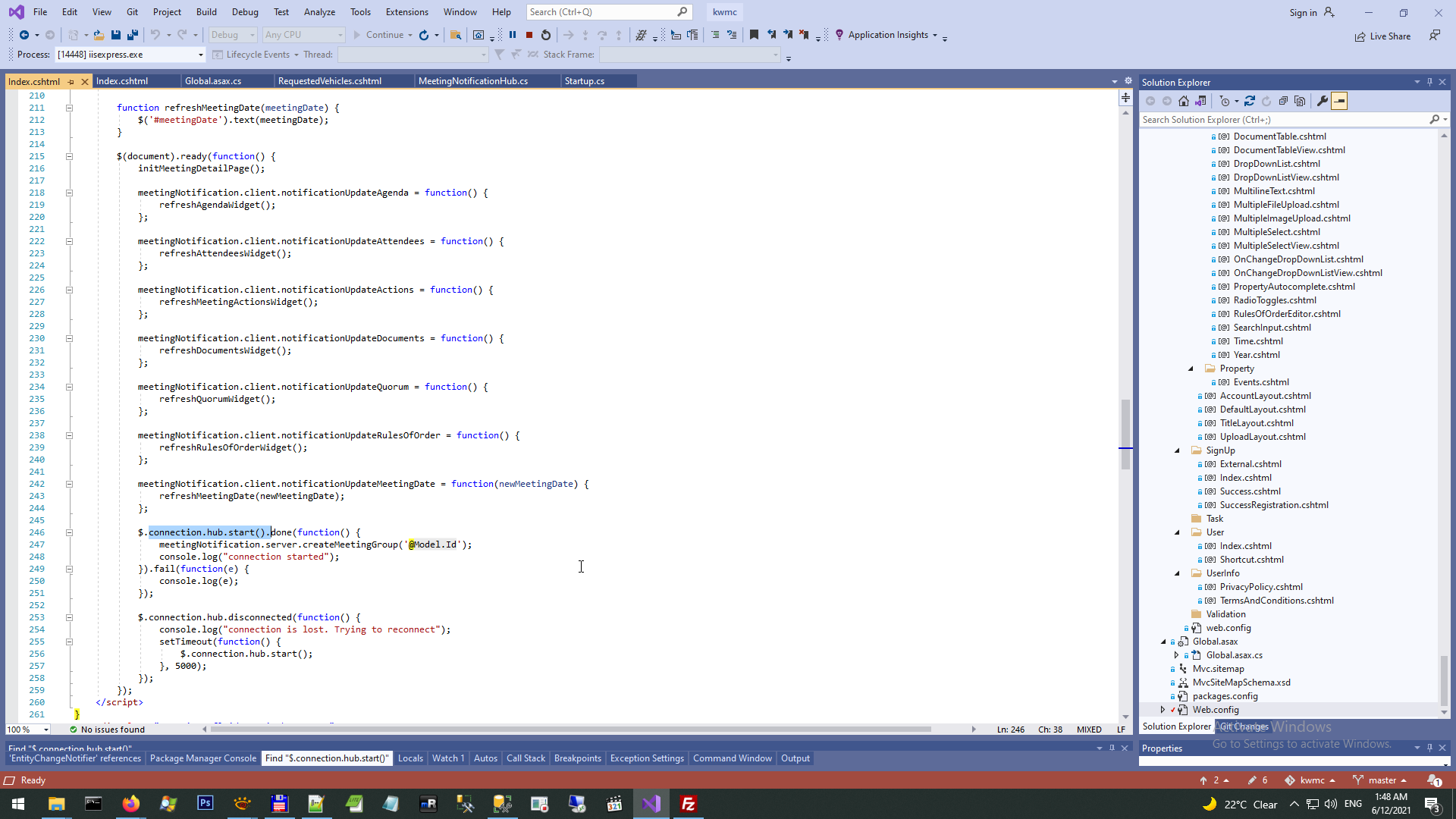Viewport: 1456px width, 819px height.
Task: Toggle Preview Selected Items button
Action: coord(1340,101)
